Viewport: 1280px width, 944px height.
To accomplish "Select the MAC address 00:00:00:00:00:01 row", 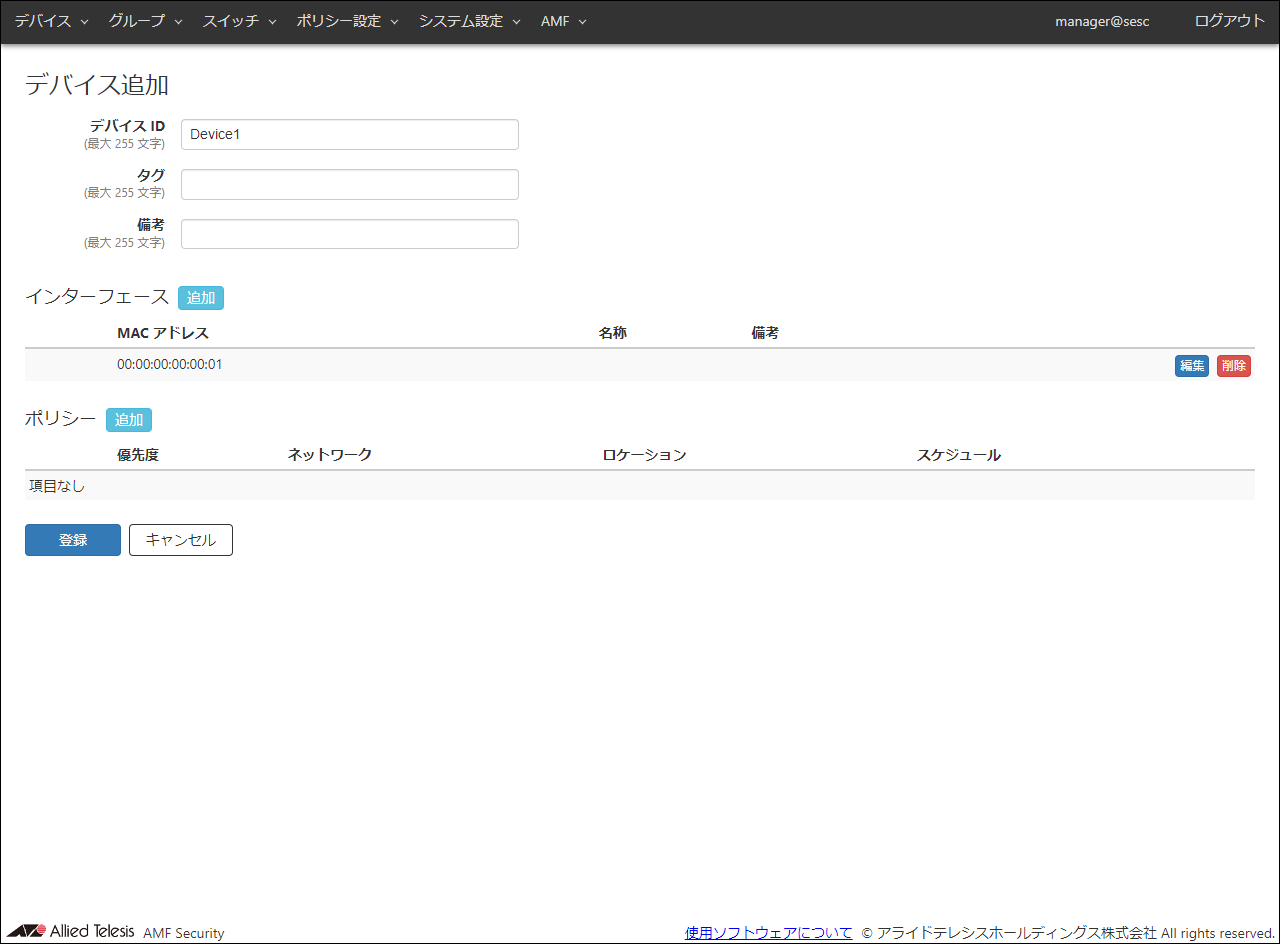I will coord(170,365).
